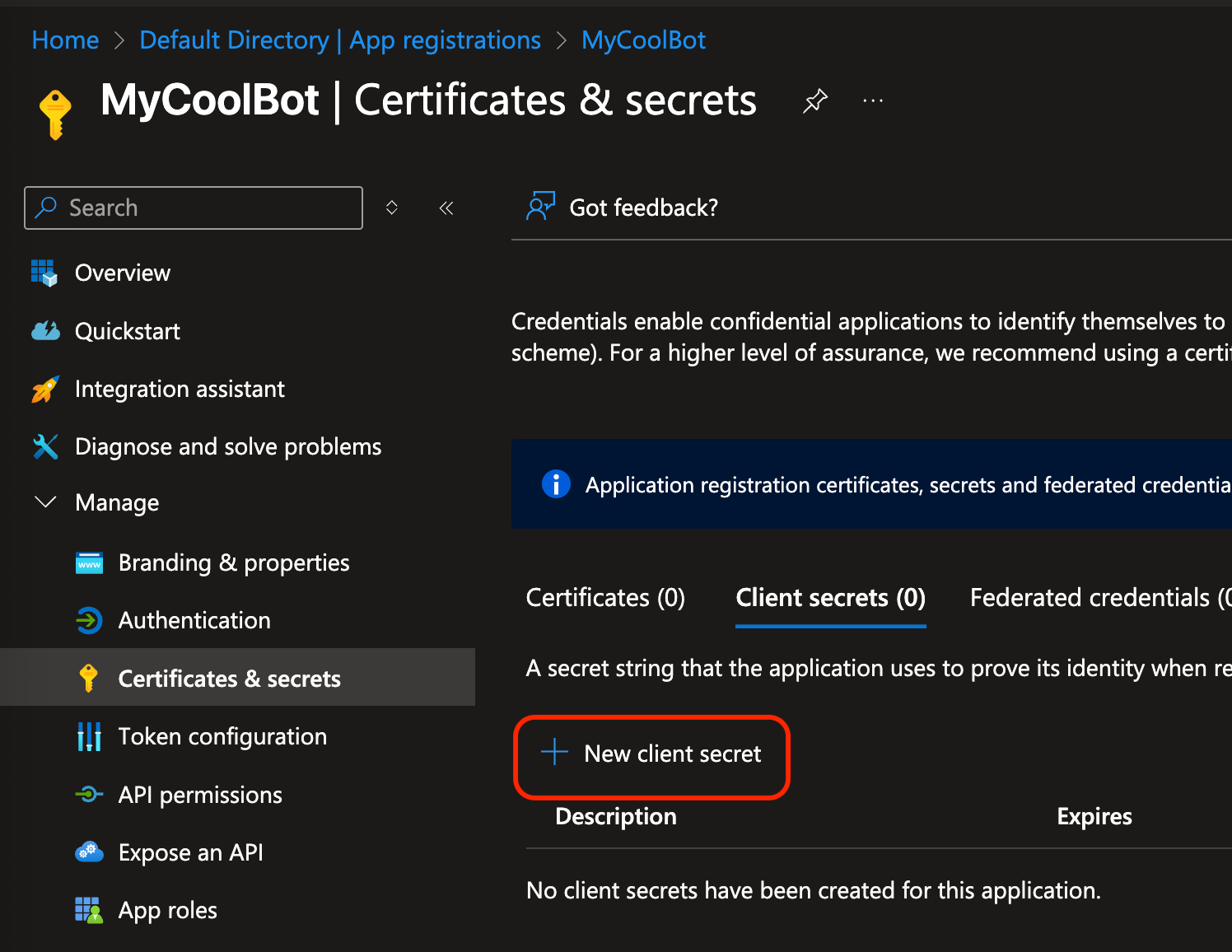Viewport: 1232px width, 952px height.
Task: Click the Diagnose and solve problems wrench icon
Action: pos(45,446)
